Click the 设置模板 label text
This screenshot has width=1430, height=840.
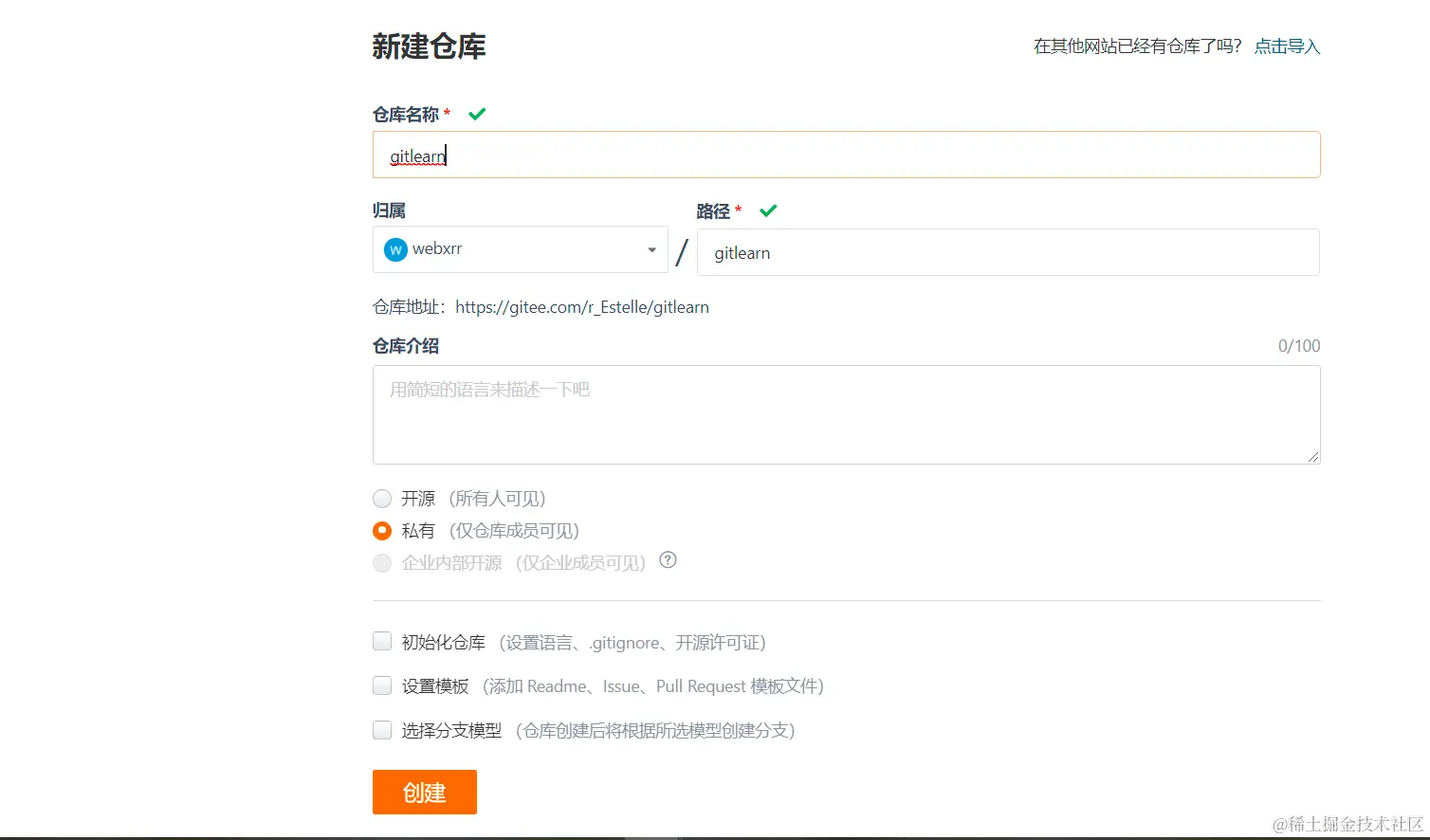[435, 686]
